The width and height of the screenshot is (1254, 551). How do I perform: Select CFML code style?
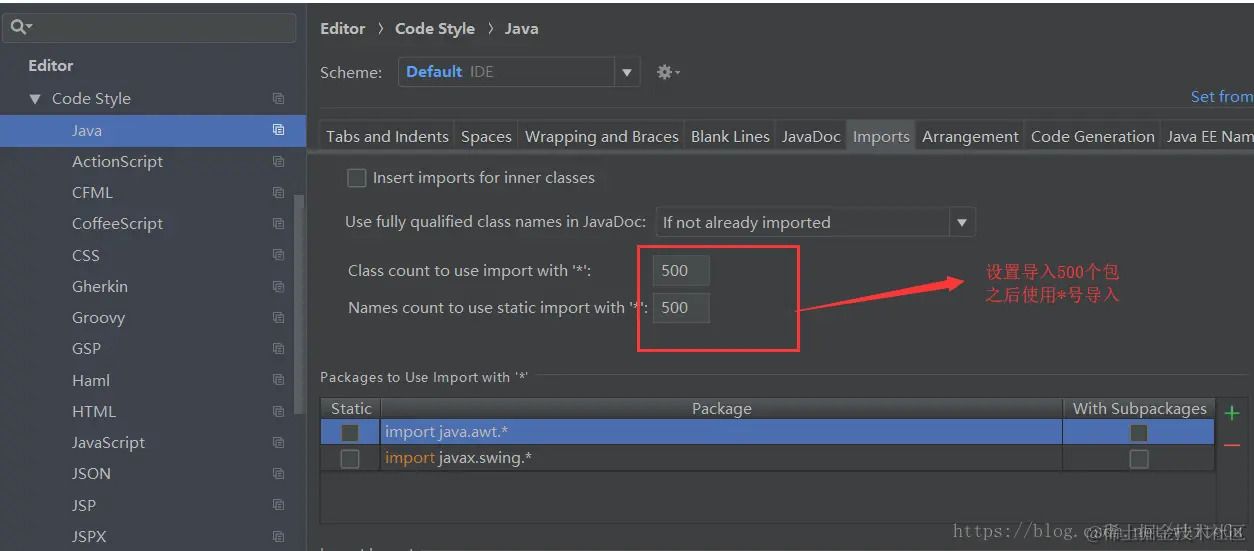pos(92,193)
